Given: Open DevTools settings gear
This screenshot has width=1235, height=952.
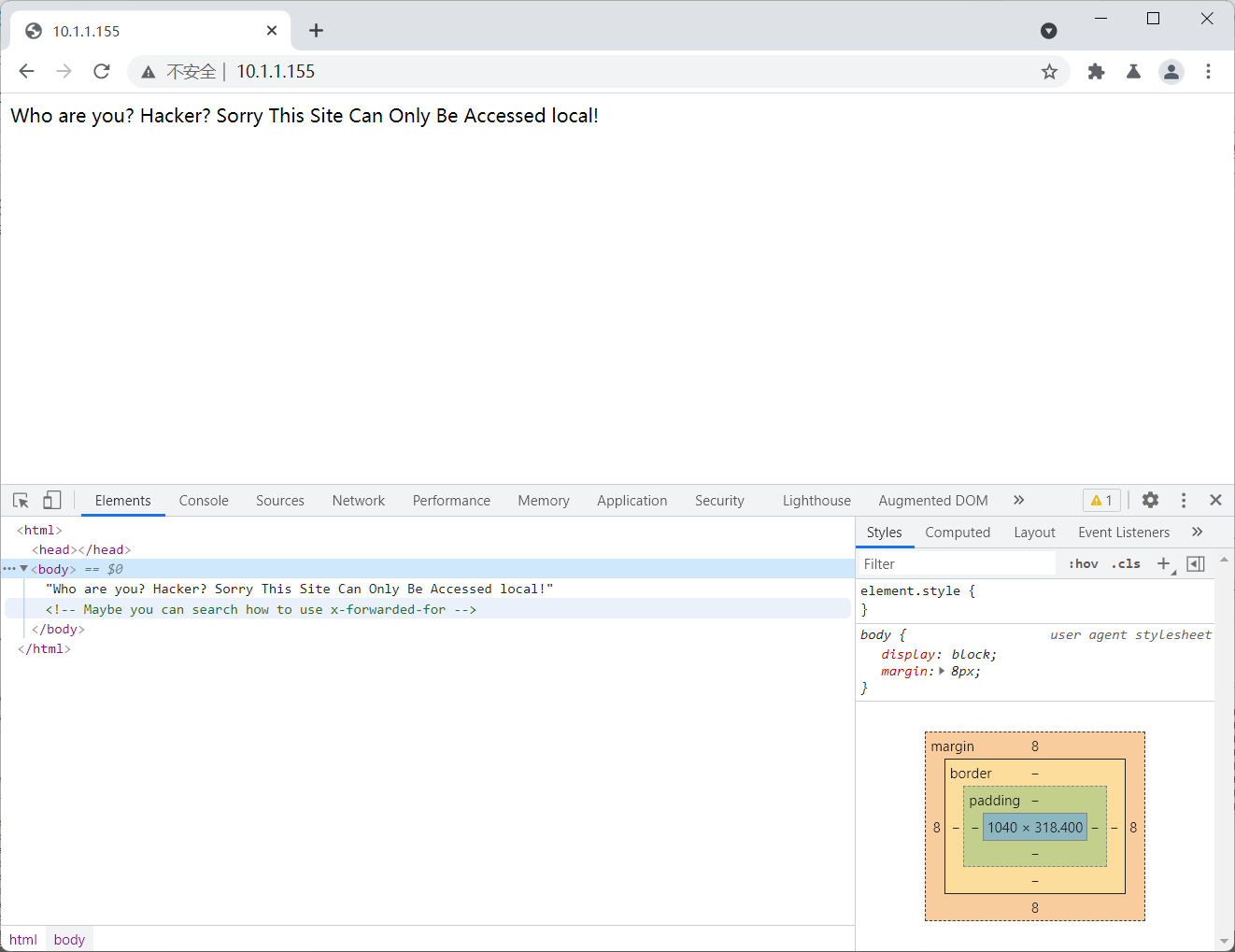Looking at the screenshot, I should (x=1150, y=500).
